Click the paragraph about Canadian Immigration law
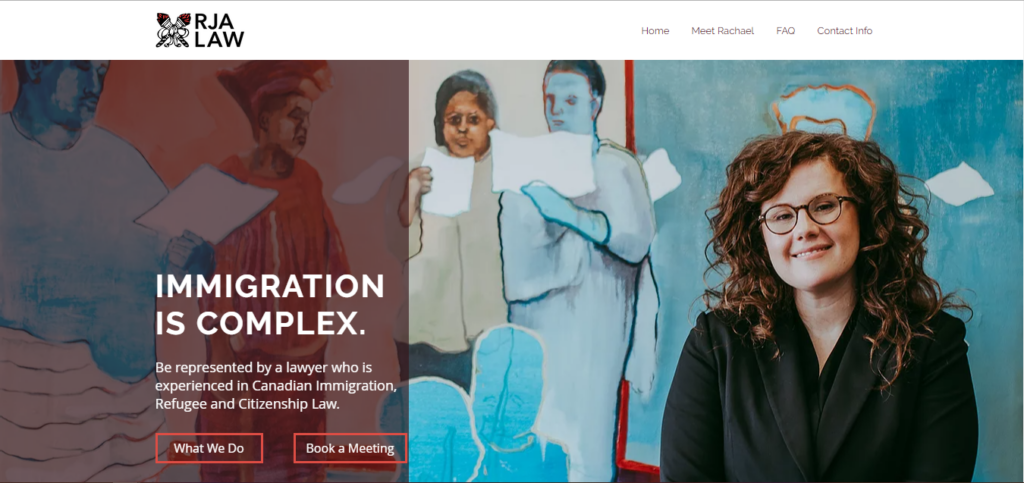 pos(276,385)
